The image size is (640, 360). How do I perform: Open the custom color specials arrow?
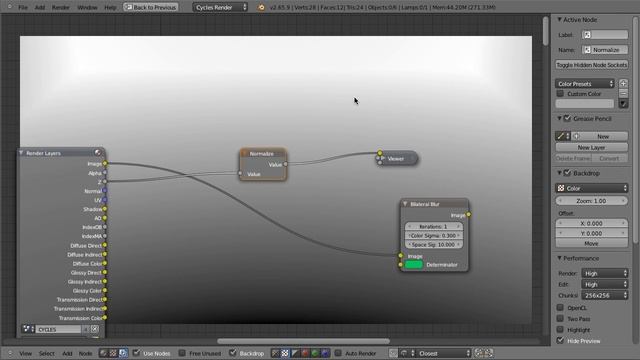point(623,104)
